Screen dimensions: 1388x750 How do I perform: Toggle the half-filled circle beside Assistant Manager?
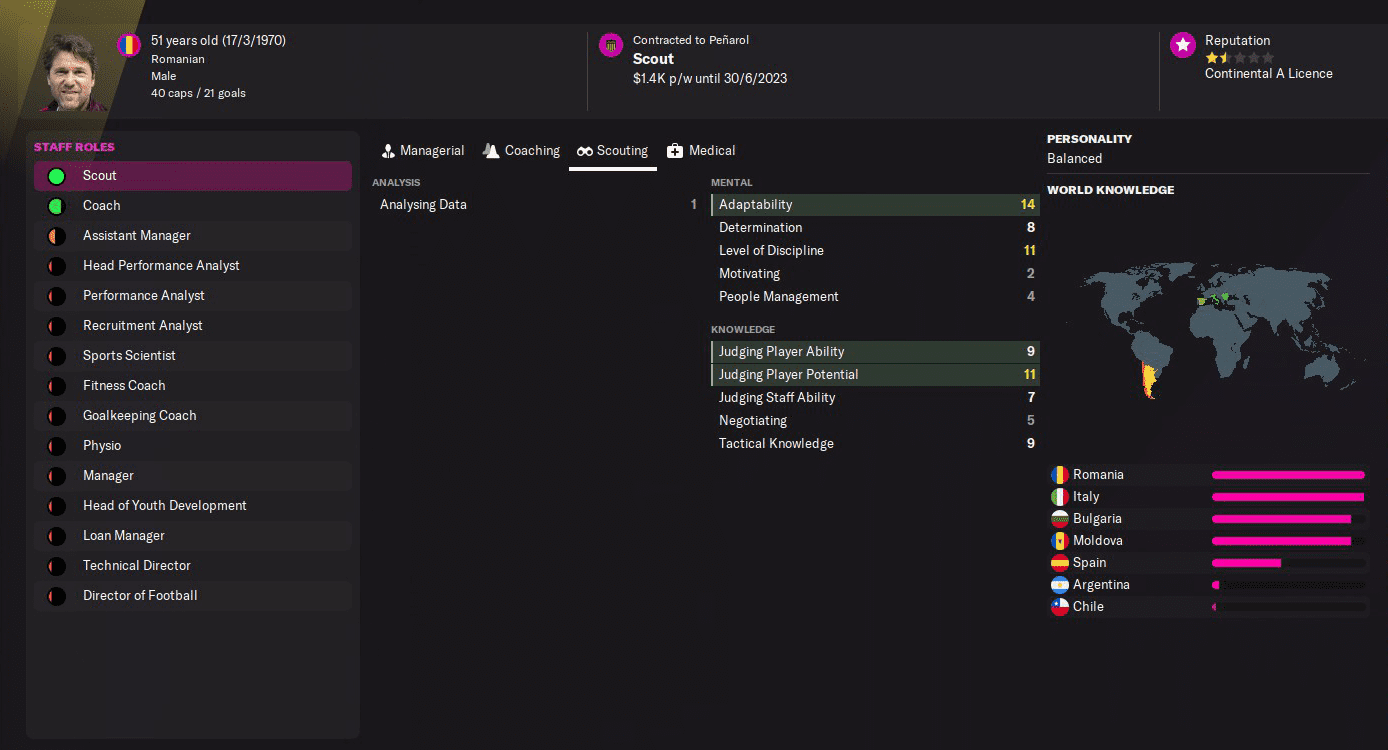pyautogui.click(x=57, y=235)
